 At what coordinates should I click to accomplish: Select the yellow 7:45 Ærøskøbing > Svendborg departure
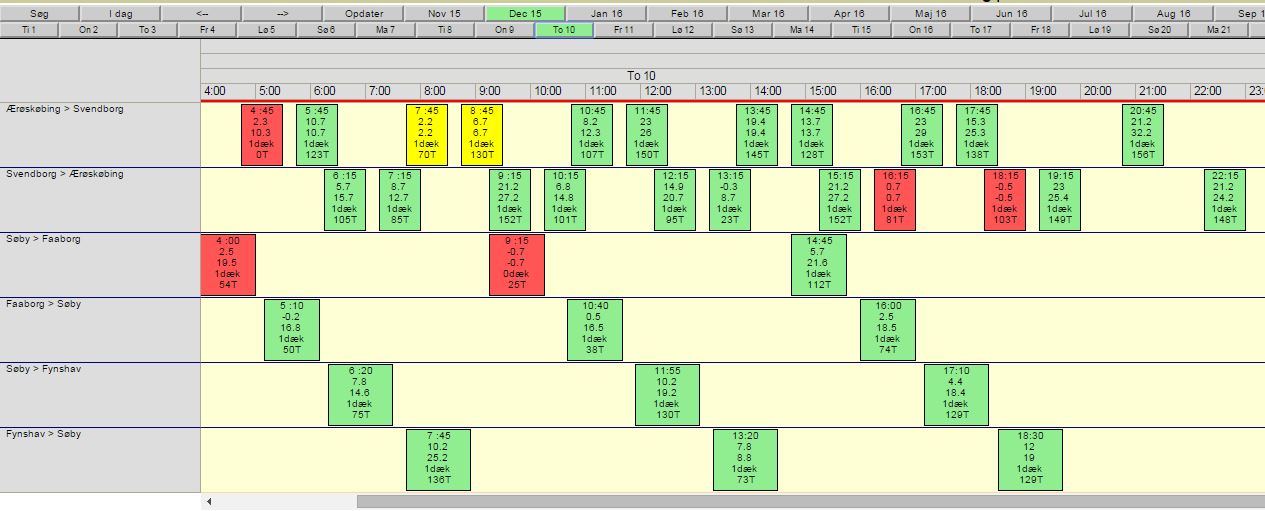pos(427,133)
